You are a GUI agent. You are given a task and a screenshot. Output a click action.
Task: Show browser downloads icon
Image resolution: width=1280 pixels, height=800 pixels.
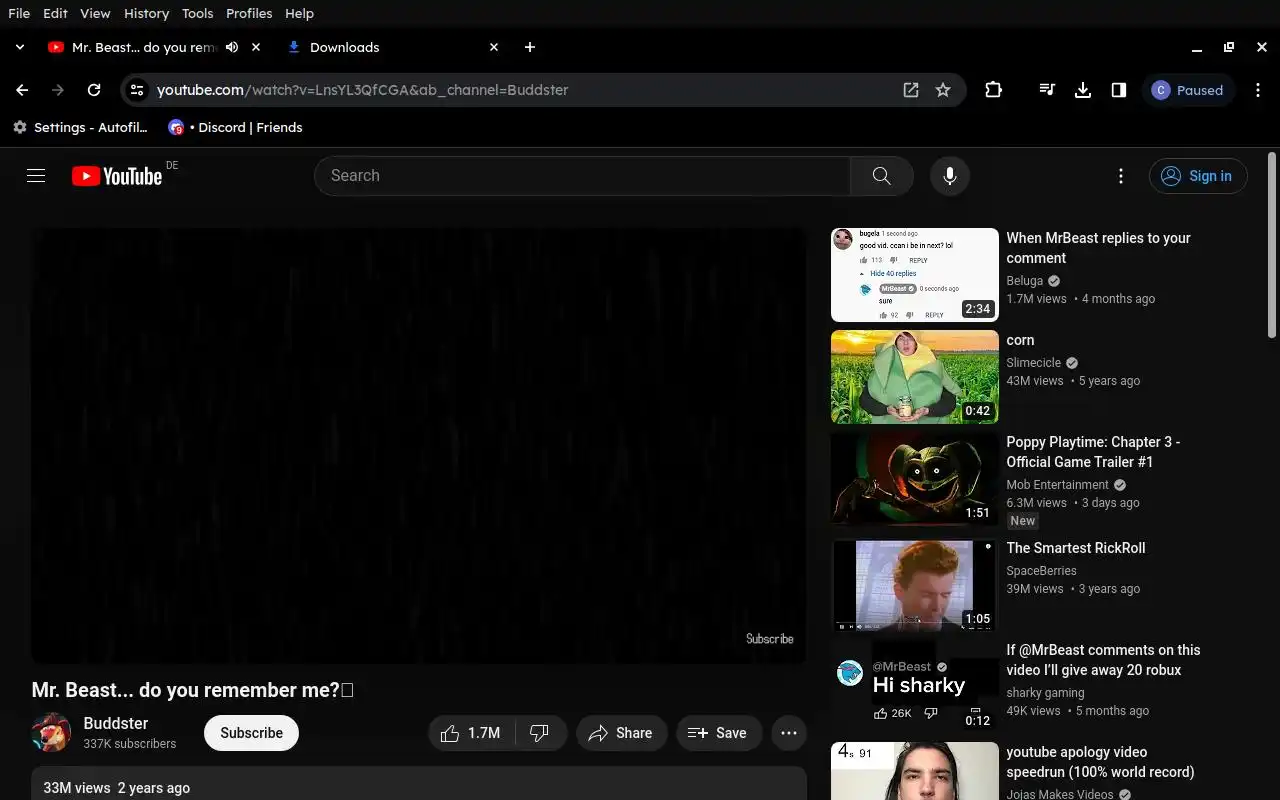pos(1082,90)
